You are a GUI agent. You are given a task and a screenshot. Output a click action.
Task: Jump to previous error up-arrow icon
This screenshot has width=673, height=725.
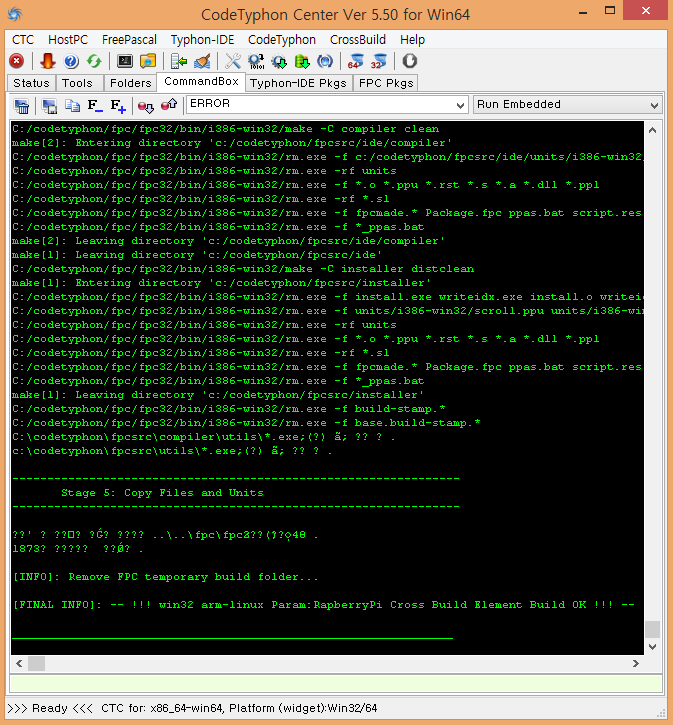click(x=169, y=105)
